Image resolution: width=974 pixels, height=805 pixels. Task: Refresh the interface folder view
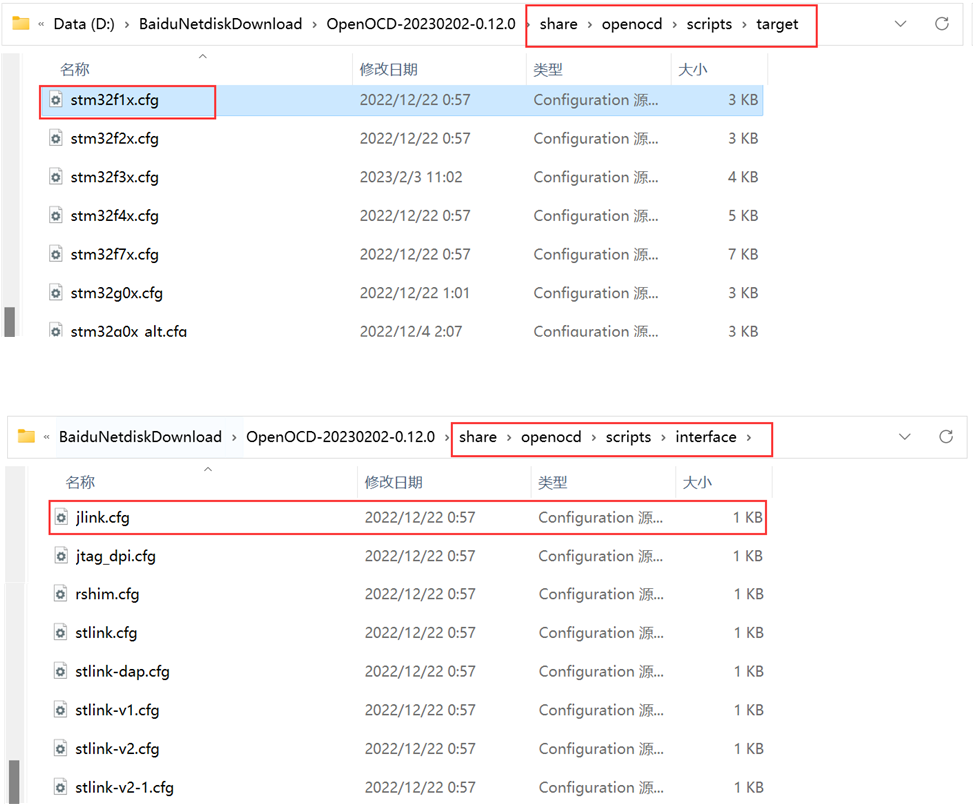pos(945,437)
